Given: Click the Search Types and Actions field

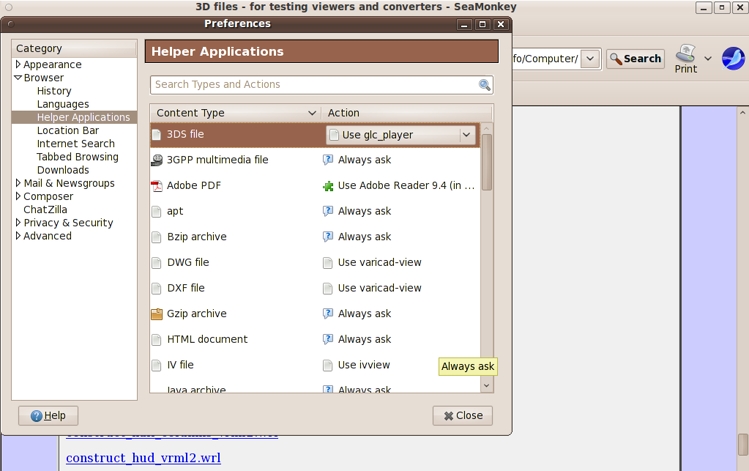Looking at the screenshot, I should [x=313, y=85].
